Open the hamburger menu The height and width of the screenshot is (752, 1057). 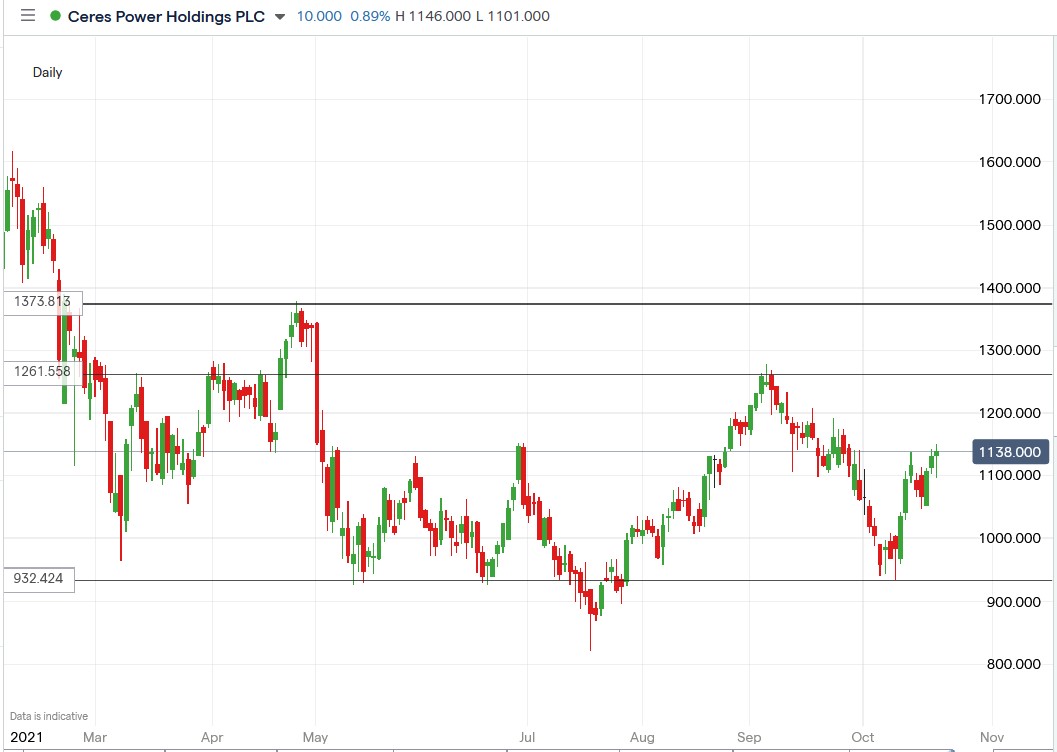[x=28, y=15]
